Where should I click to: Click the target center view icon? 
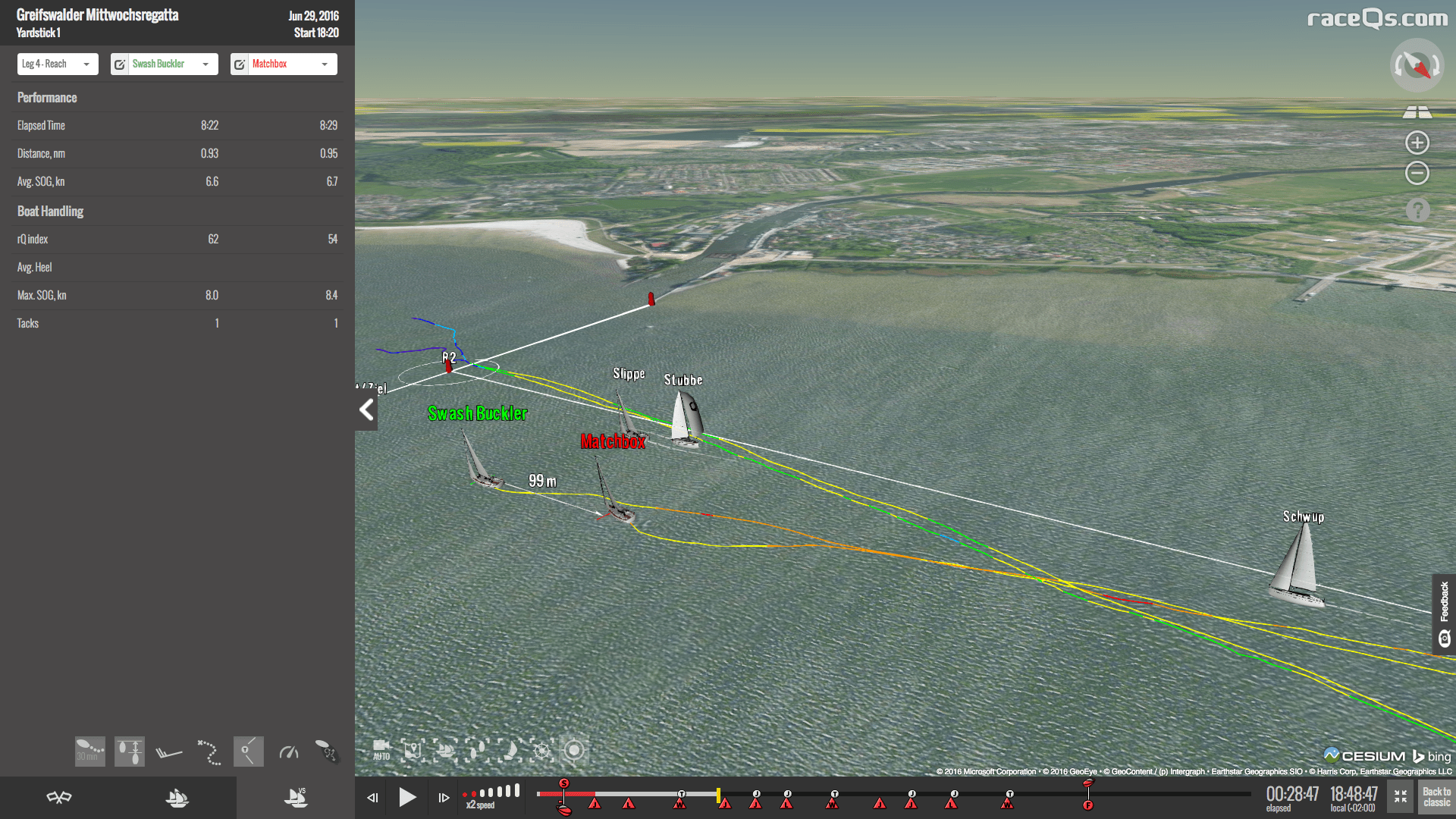click(574, 750)
